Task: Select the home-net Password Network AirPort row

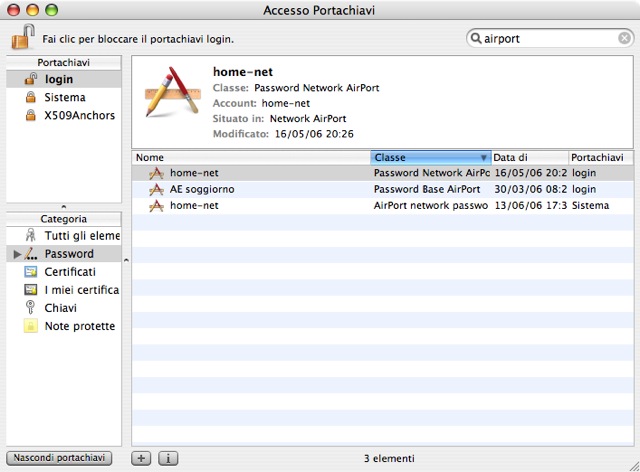Action: coord(382,173)
